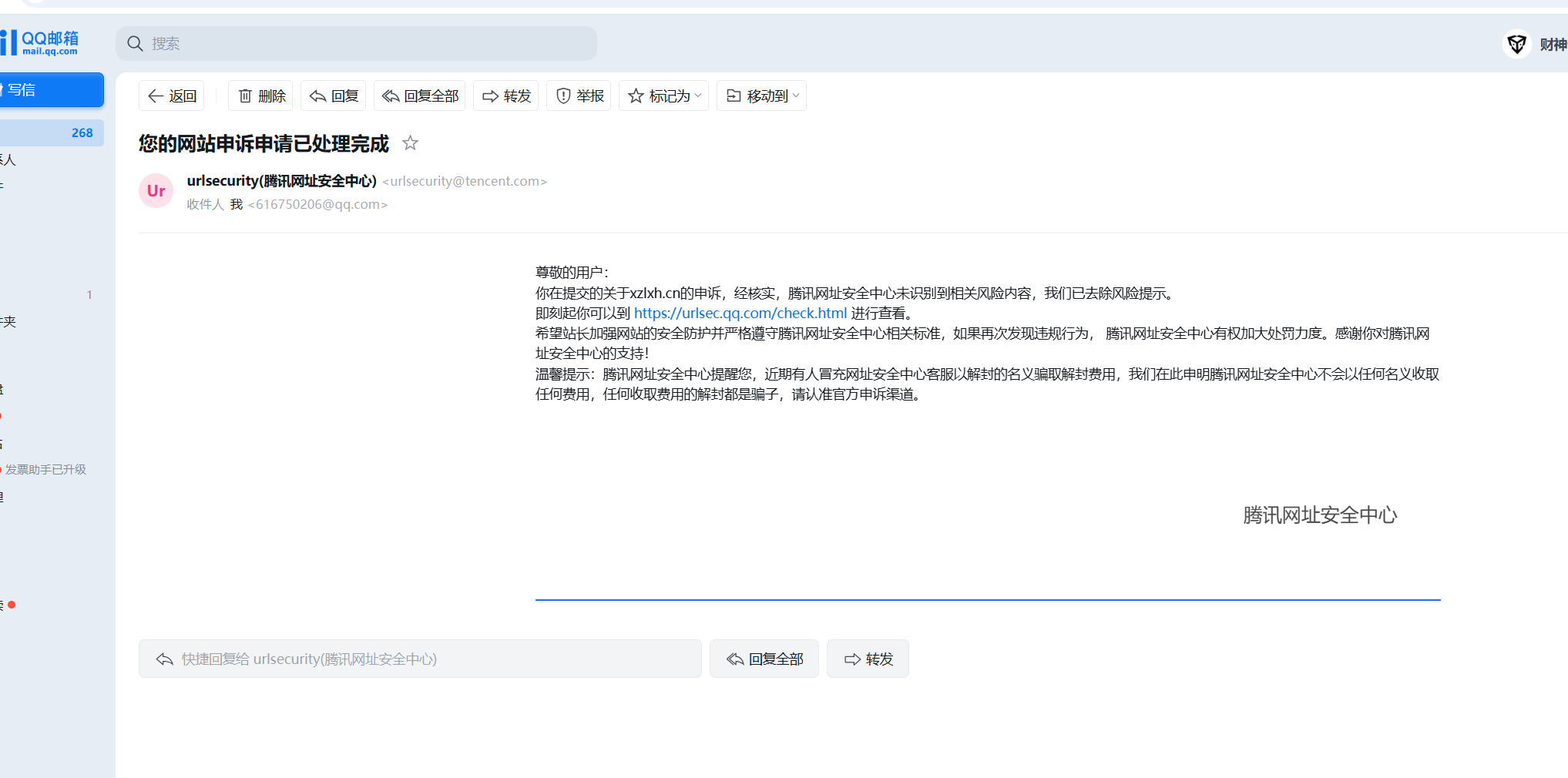Click the 腾讯网址安全中心 signature text
Screen dimensions: 1568x778
click(x=1320, y=515)
